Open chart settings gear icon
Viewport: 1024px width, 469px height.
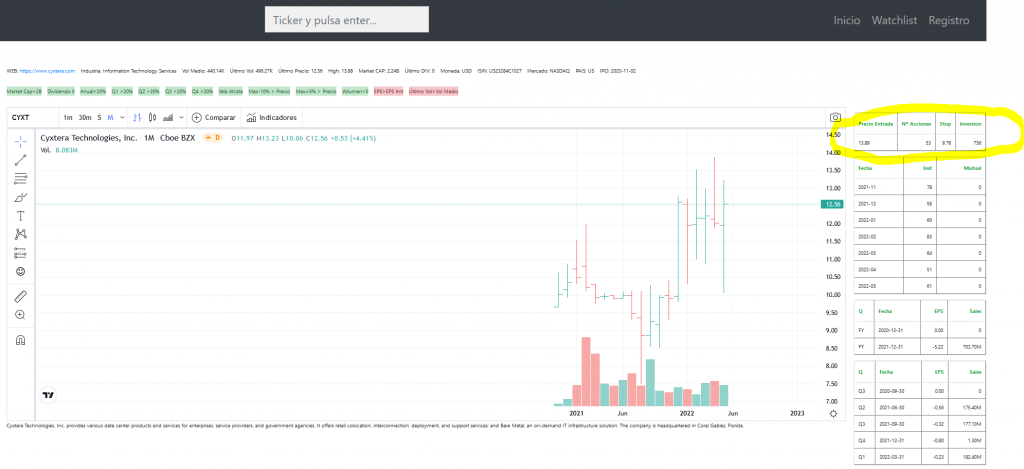coord(834,412)
